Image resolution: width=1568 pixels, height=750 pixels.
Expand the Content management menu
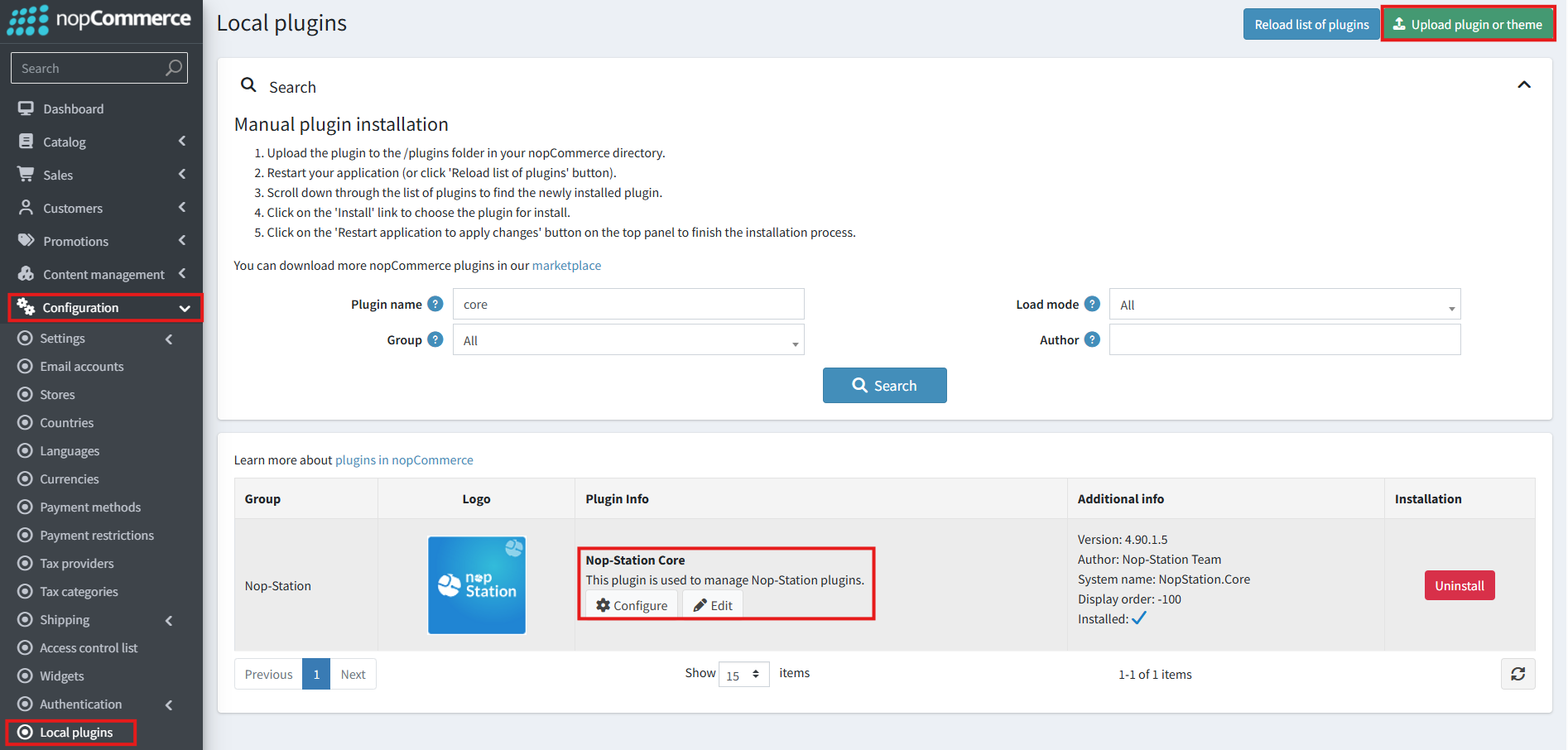[x=101, y=274]
